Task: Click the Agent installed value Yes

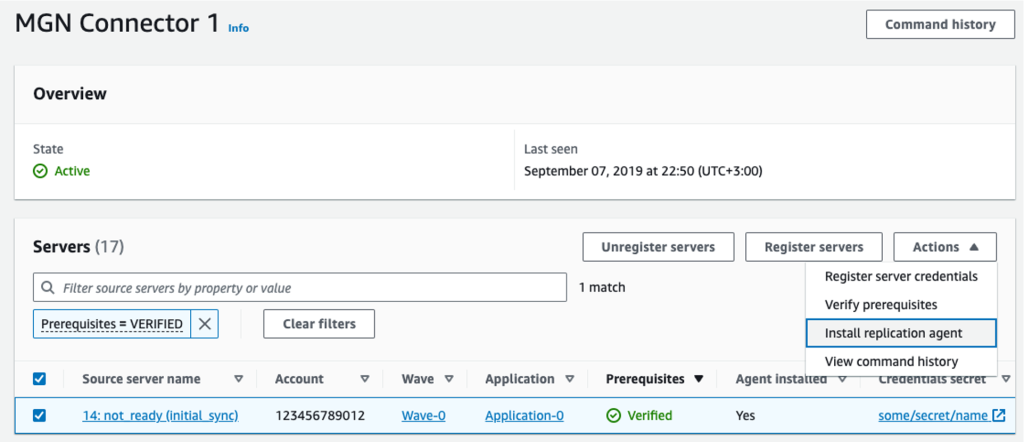Action: (745, 415)
